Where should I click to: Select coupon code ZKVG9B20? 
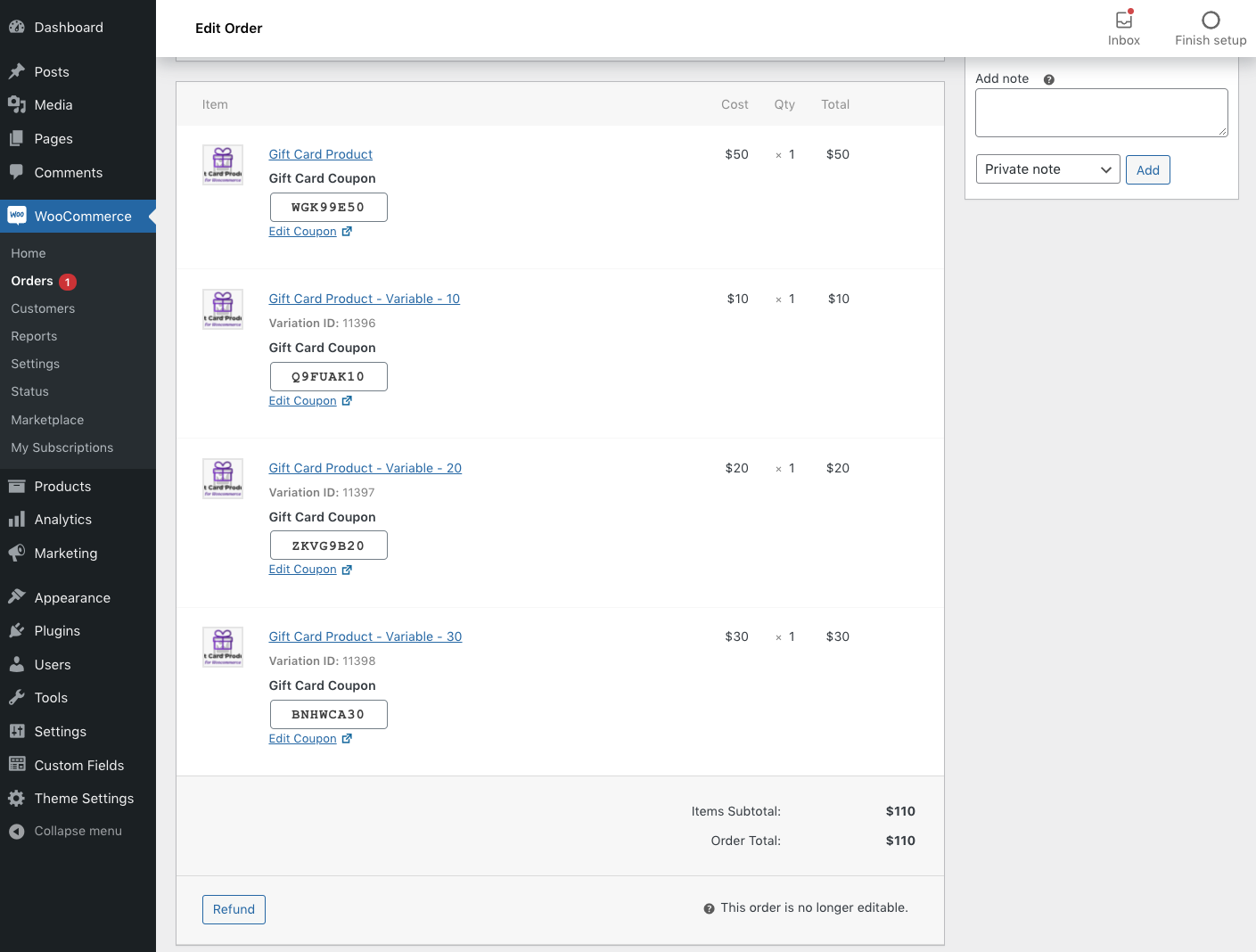328,546
